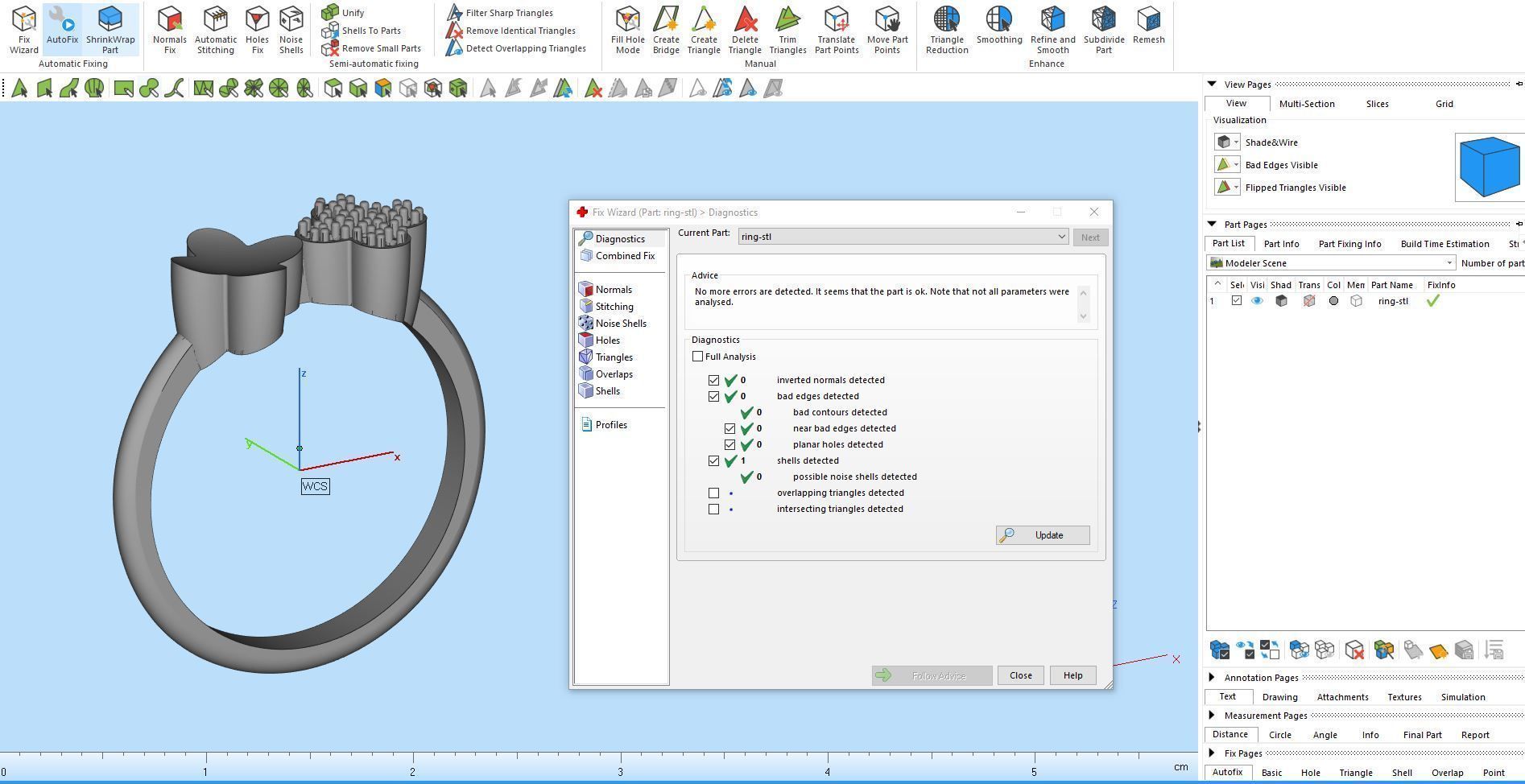Expand the Measurement Pages section
The width and height of the screenshot is (1525, 784).
pyautogui.click(x=1212, y=716)
